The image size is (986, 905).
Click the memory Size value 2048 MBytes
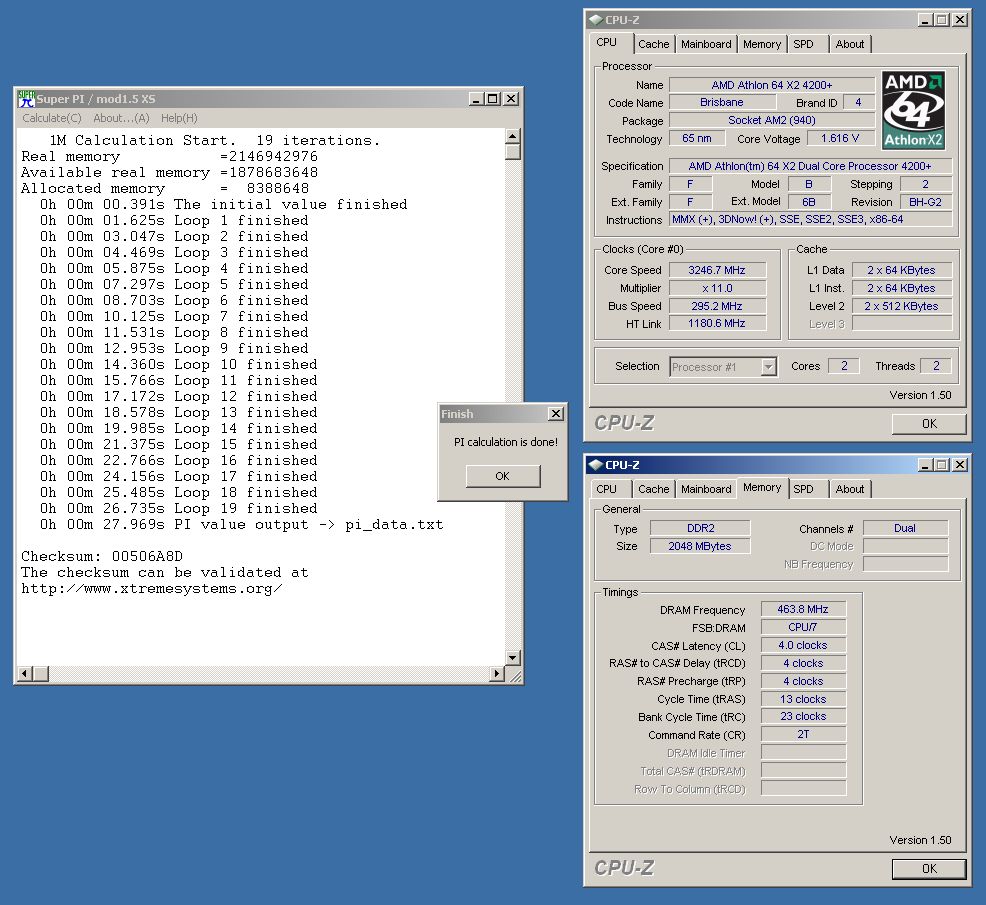[x=700, y=546]
